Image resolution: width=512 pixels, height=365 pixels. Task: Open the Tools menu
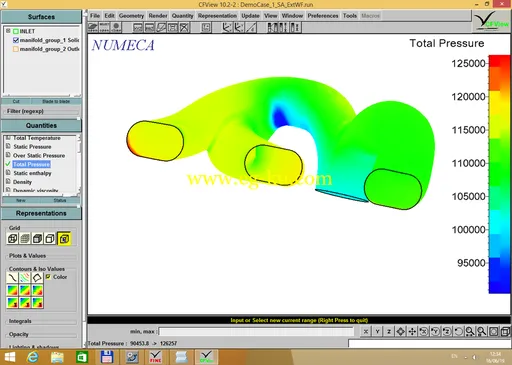click(350, 16)
